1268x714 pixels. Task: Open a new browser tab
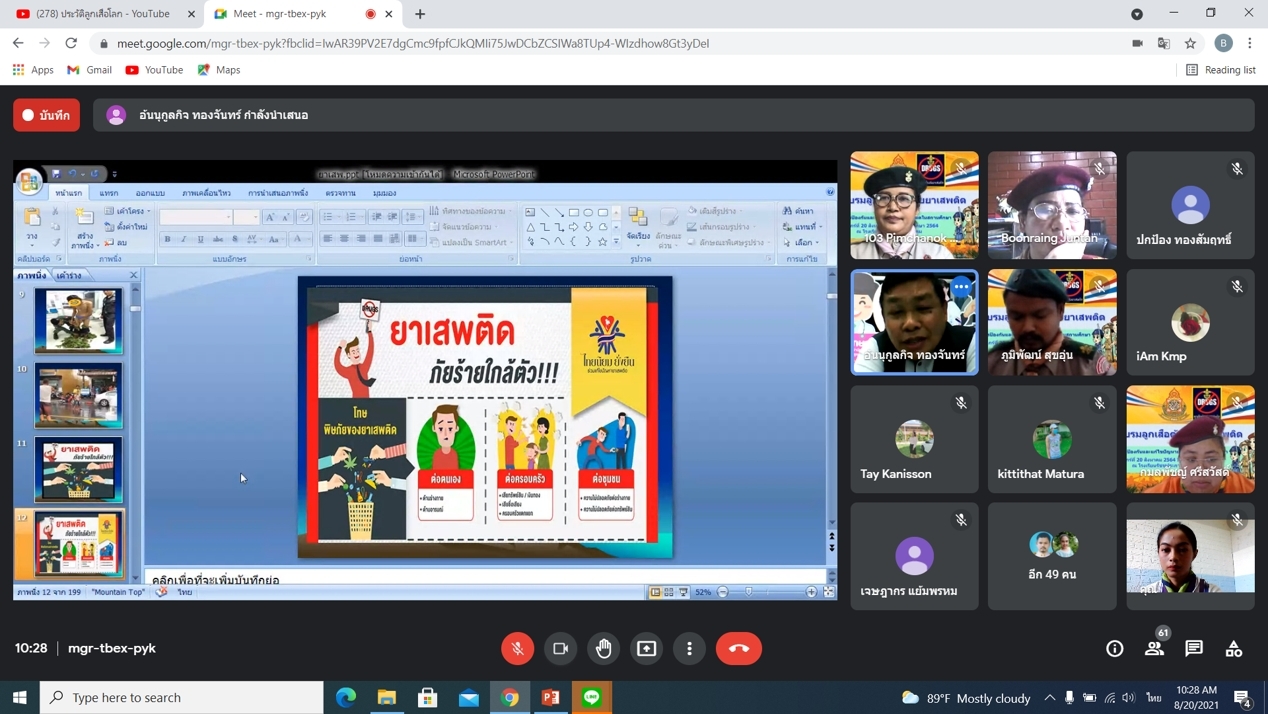[420, 14]
